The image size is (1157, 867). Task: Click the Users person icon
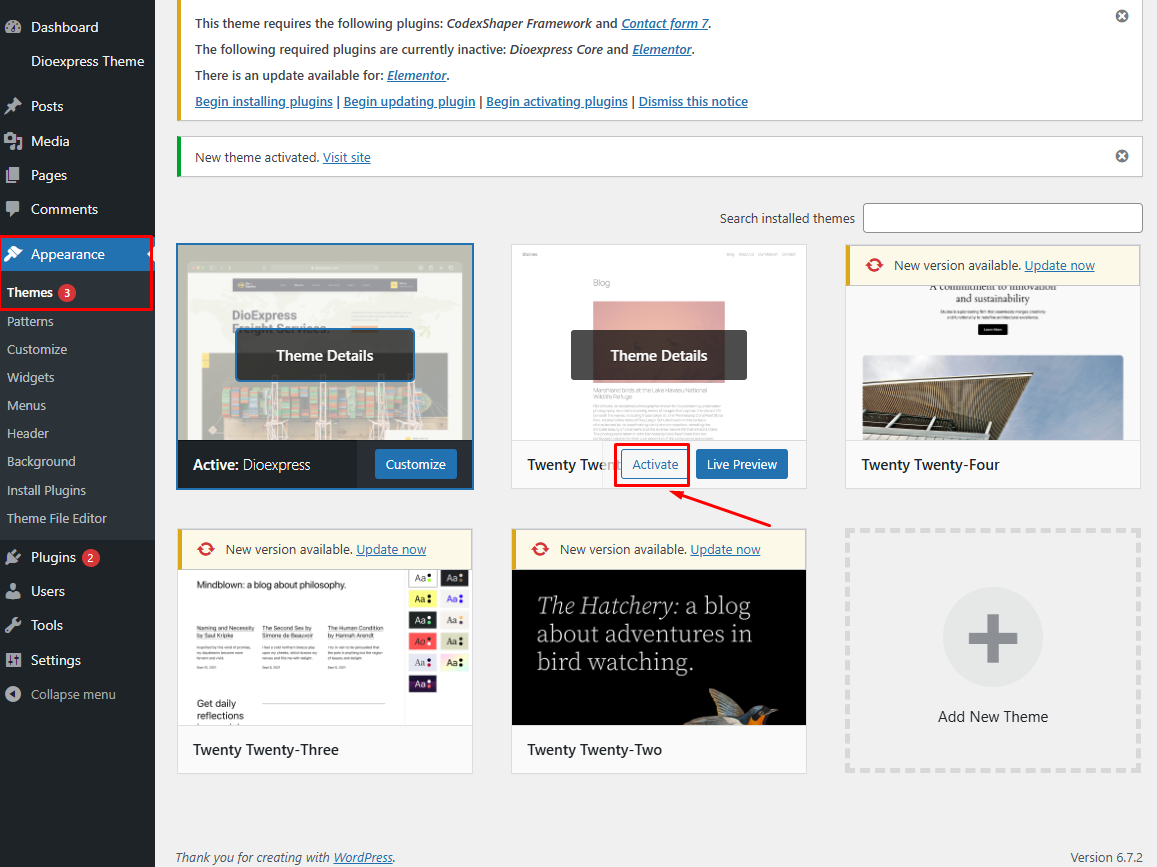(x=13, y=591)
